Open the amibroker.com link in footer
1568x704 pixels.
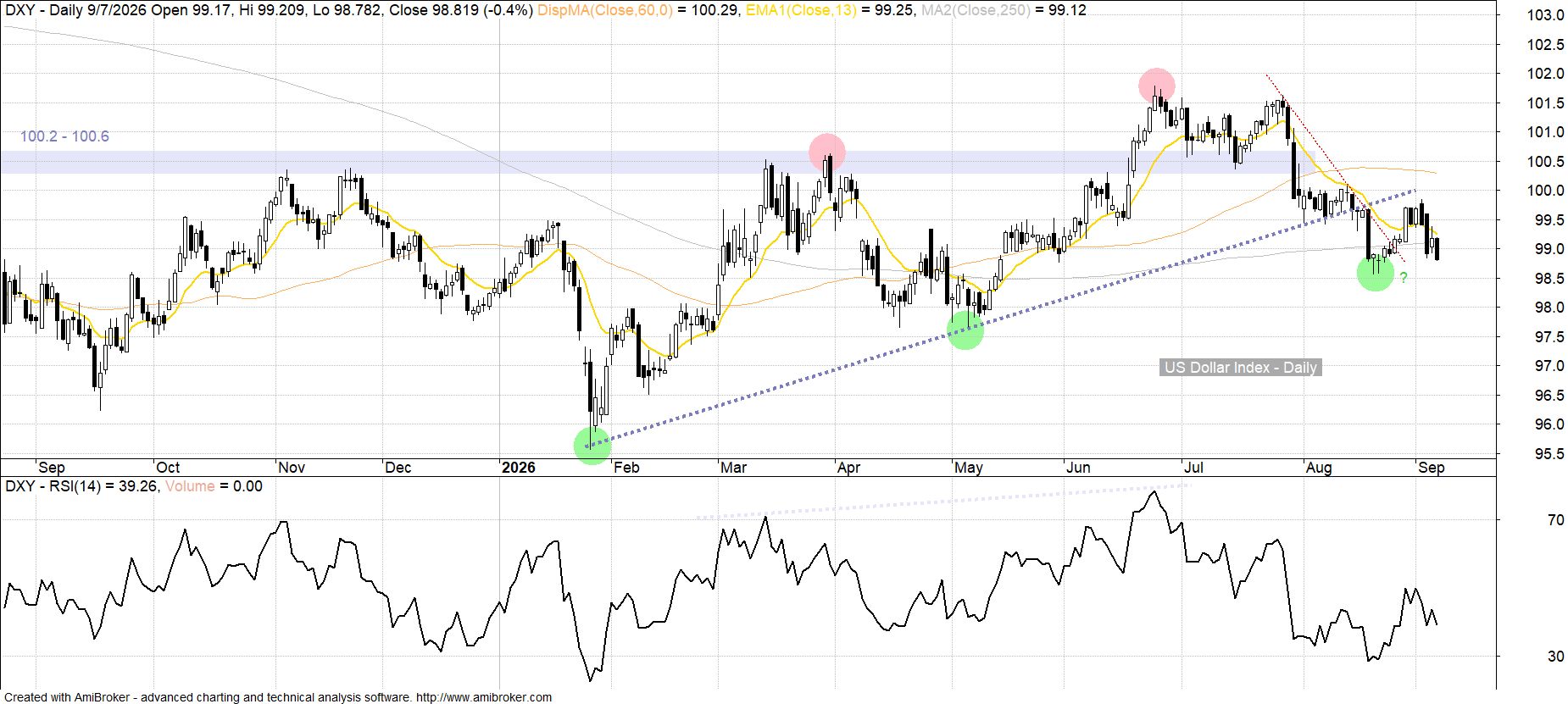pos(484,697)
